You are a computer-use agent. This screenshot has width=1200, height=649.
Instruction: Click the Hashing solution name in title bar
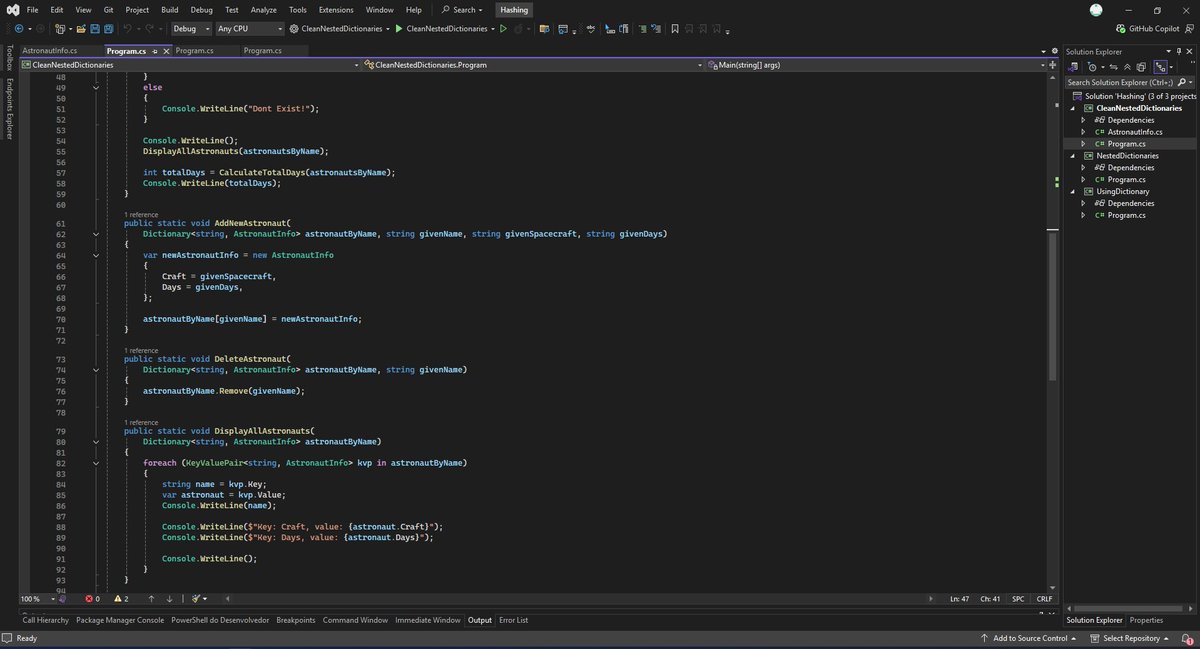[x=513, y=9]
